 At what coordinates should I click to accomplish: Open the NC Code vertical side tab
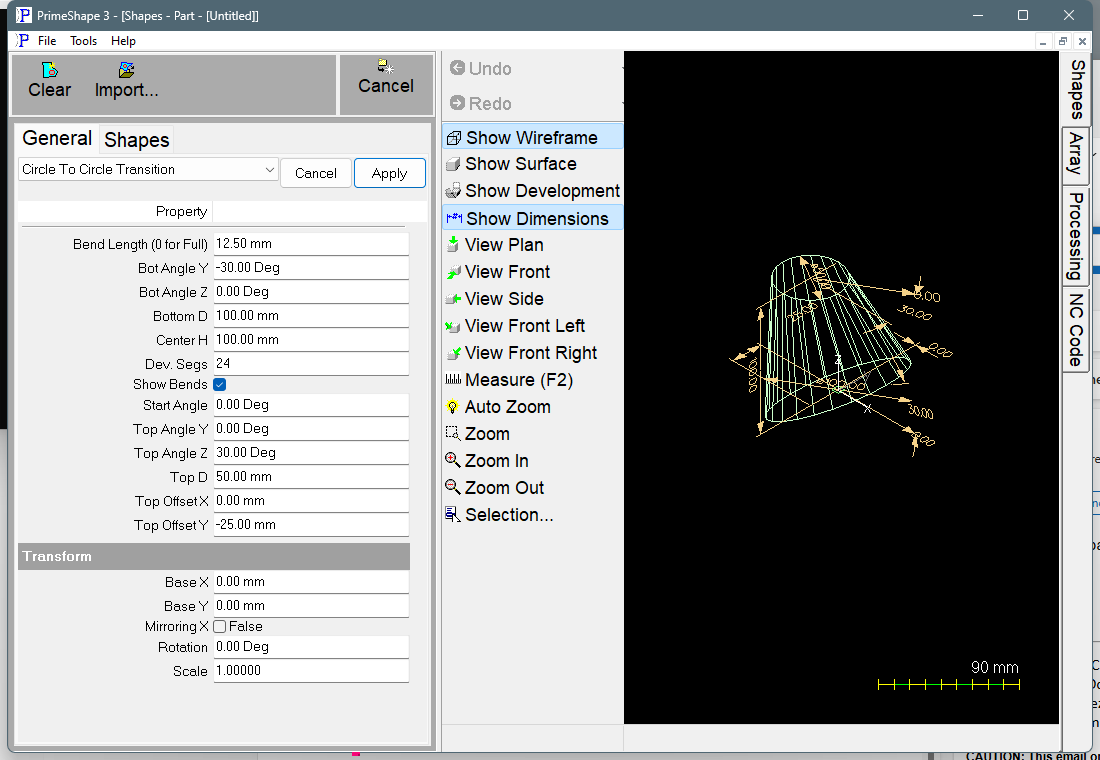1076,330
